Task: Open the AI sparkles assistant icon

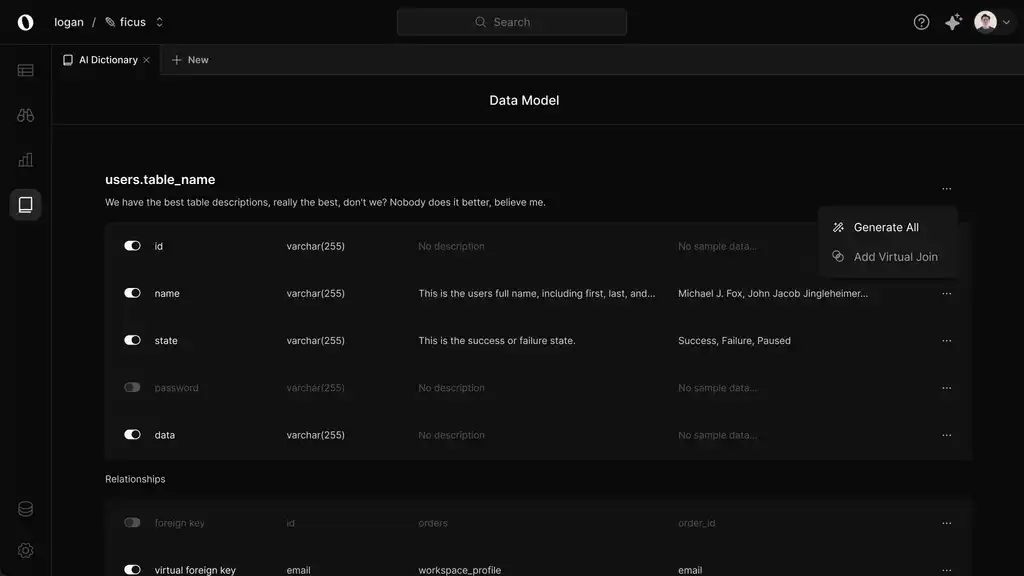Action: [x=952, y=21]
